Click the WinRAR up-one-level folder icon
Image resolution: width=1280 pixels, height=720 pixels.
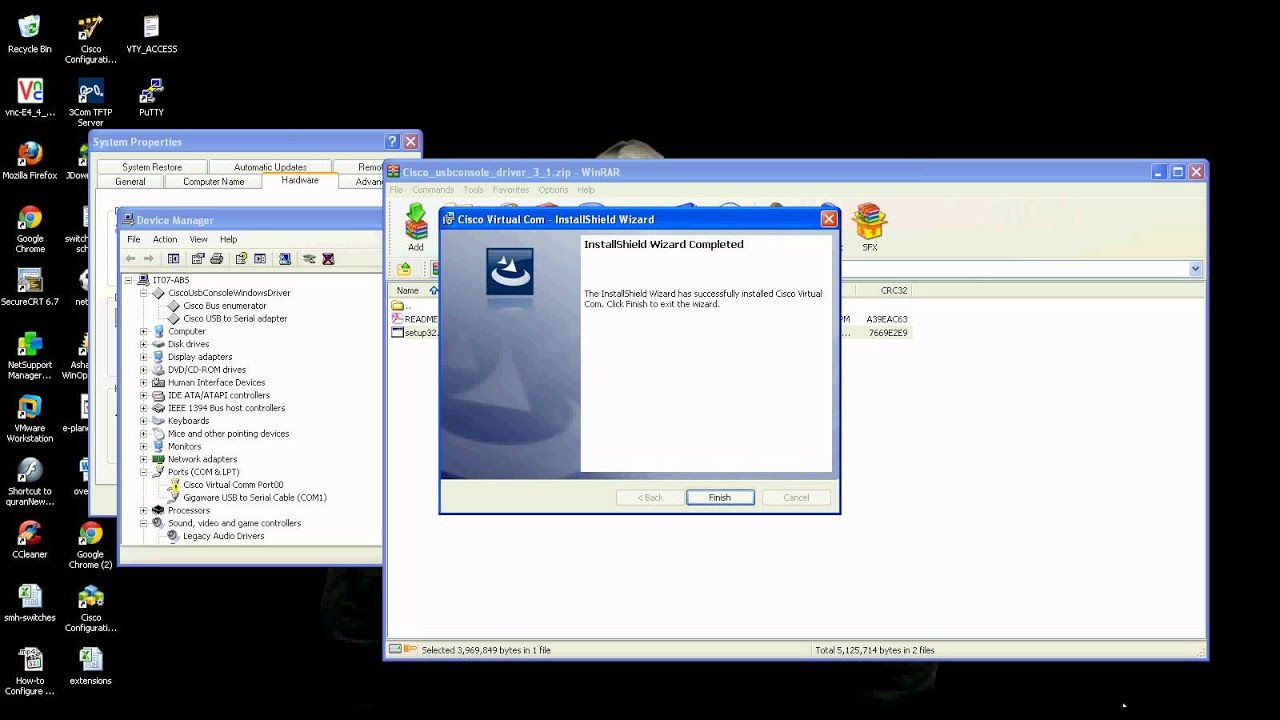tap(404, 269)
